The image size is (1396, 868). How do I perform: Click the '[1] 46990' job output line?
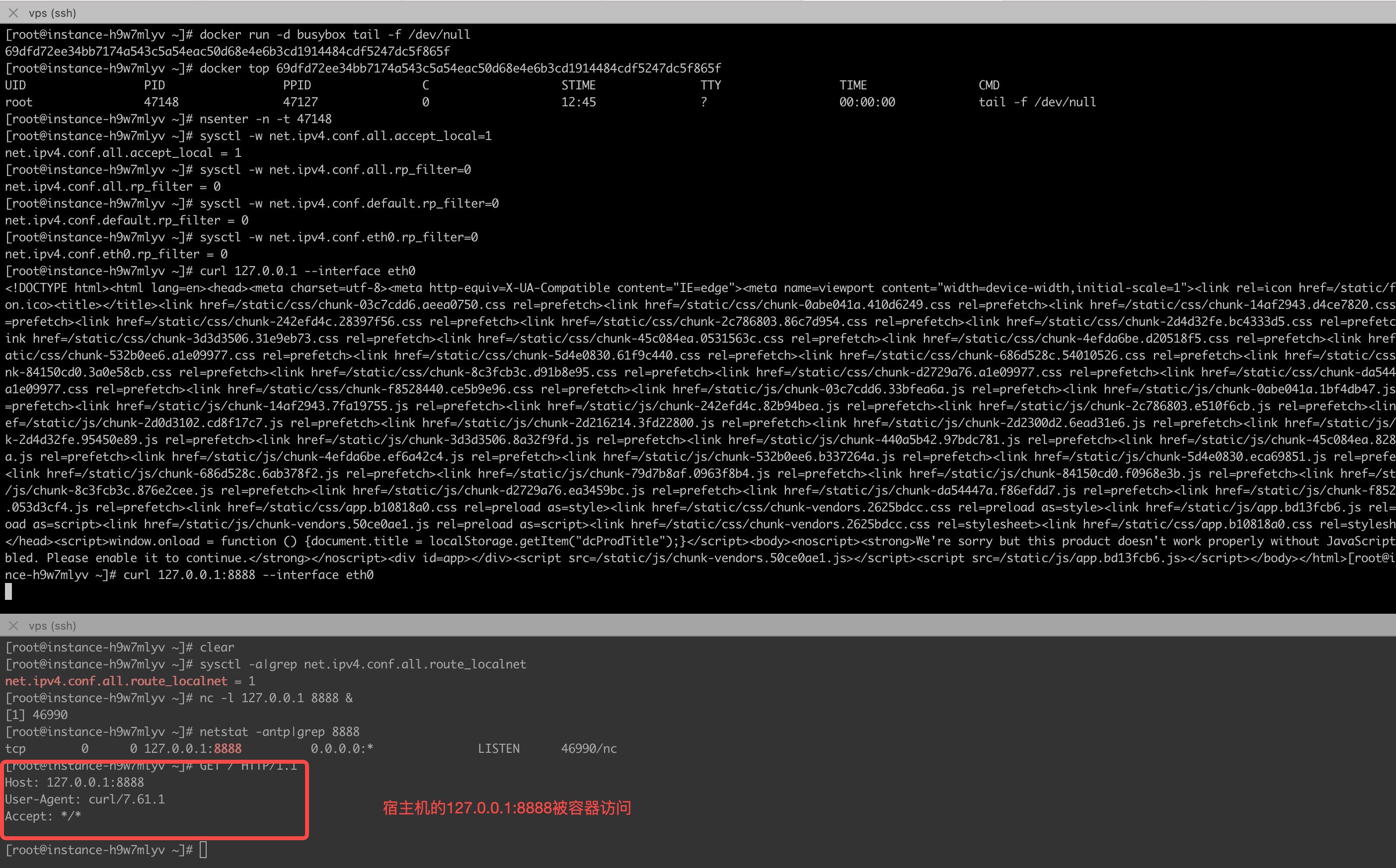36,715
